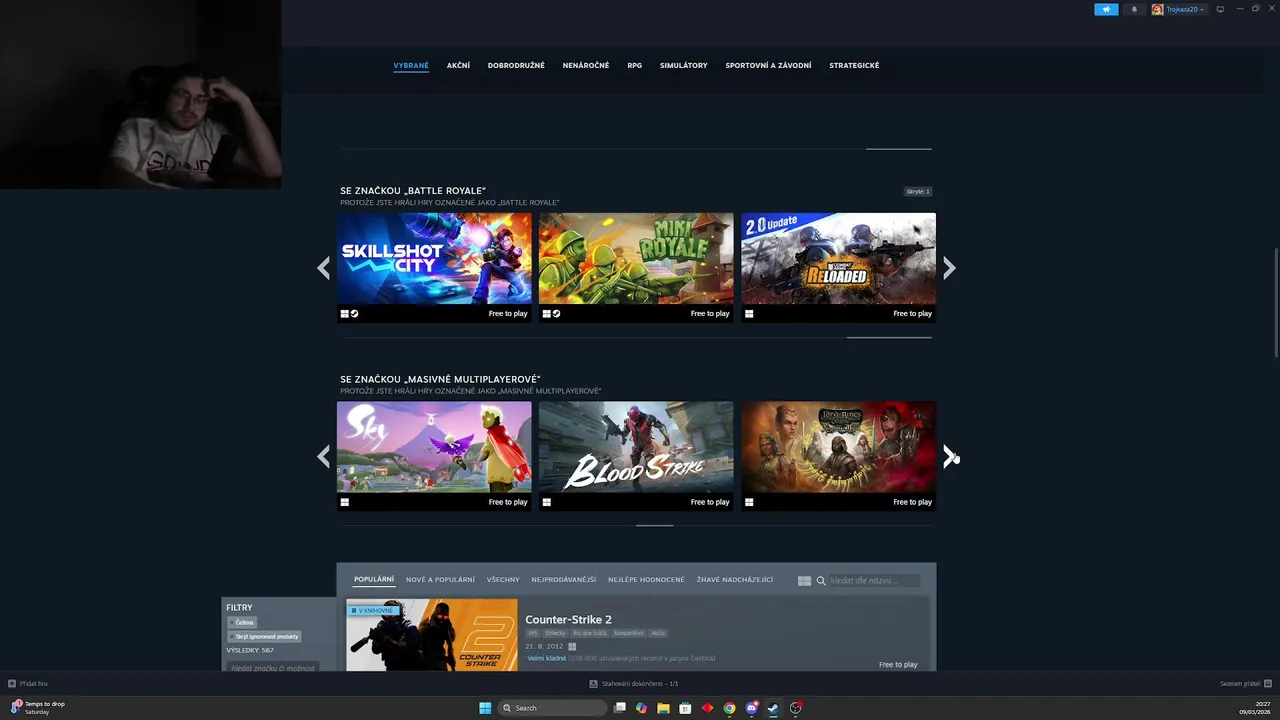Screen dimensions: 1280x720
Task: Open the Temps to drop weather widget
Action: [x=38, y=708]
